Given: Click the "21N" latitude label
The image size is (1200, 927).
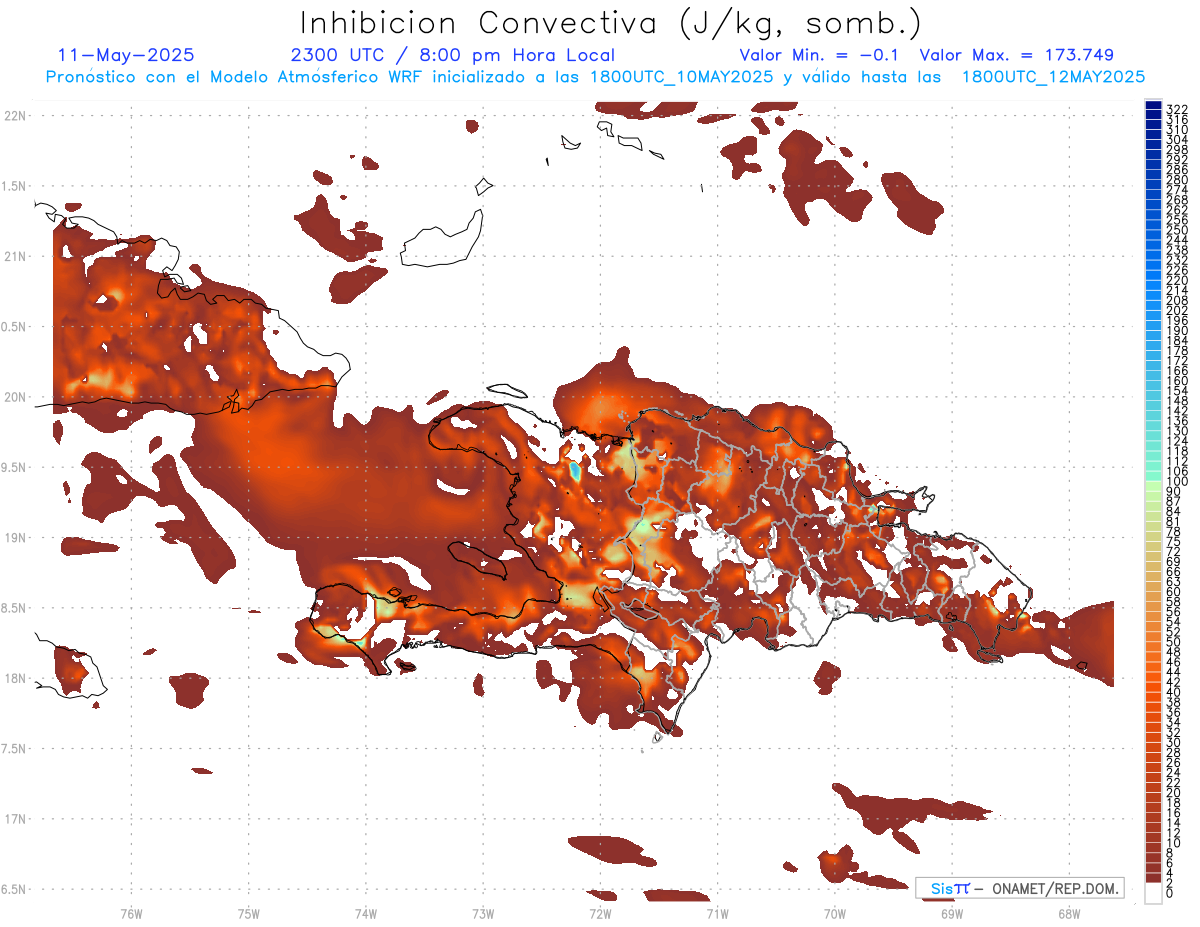Looking at the screenshot, I should click(x=15, y=257).
